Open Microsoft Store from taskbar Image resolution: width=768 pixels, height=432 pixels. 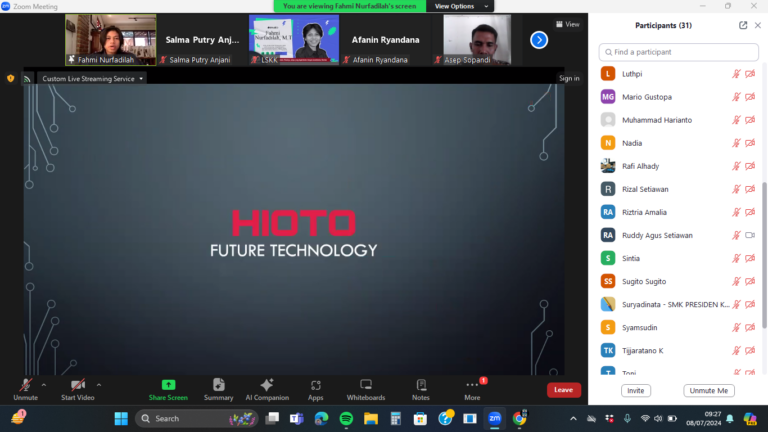click(x=420, y=418)
